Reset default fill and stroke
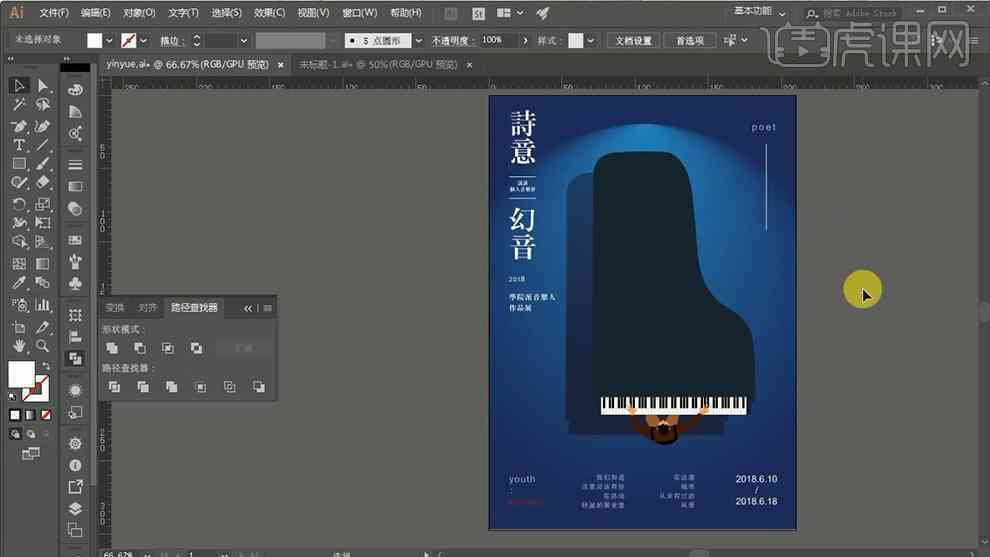 (13, 397)
